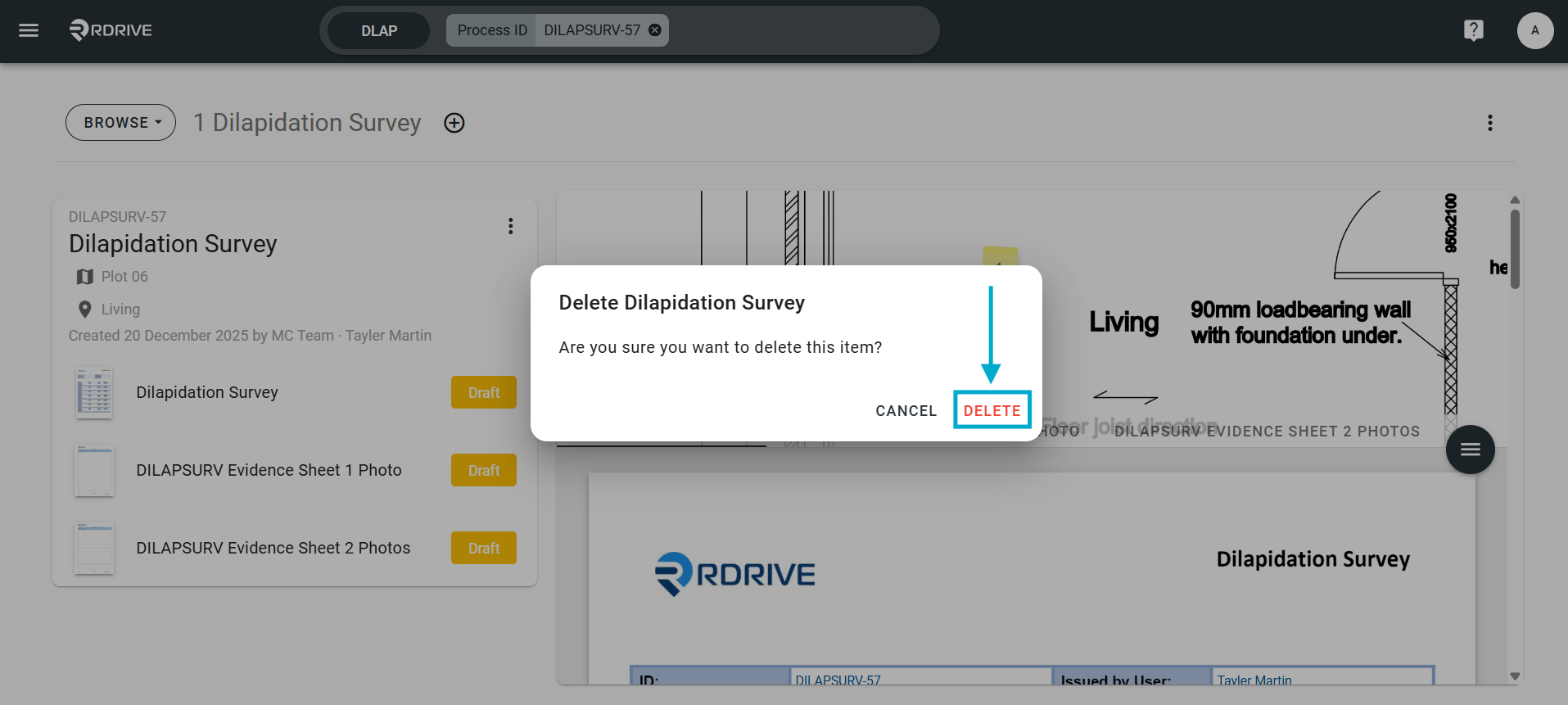Select the DLAP pill in search bar
1568x705 pixels.
[379, 30]
